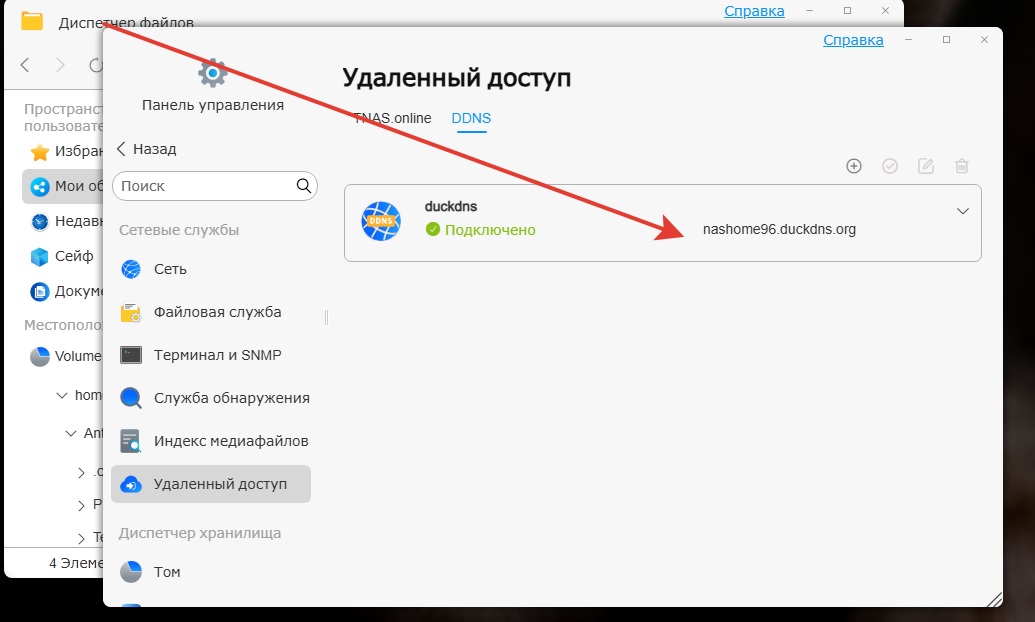Image resolution: width=1035 pixels, height=622 pixels.
Task: Switch to the TNAS.online tab
Action: 392,118
